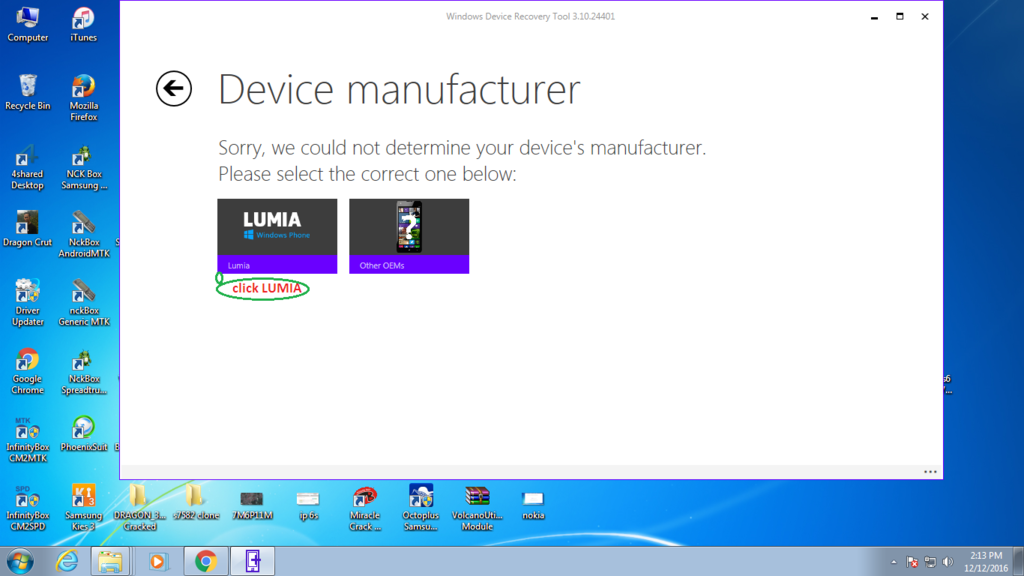The height and width of the screenshot is (576, 1024).
Task: Open the three-dot more options menu
Action: (x=930, y=472)
